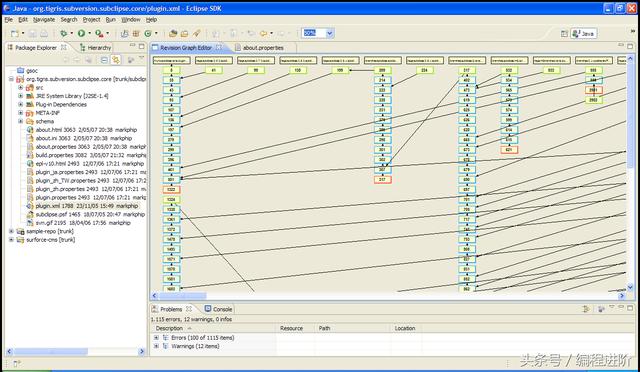Open the Debug dropdown arrow
The image size is (640, 372).
click(x=71, y=33)
